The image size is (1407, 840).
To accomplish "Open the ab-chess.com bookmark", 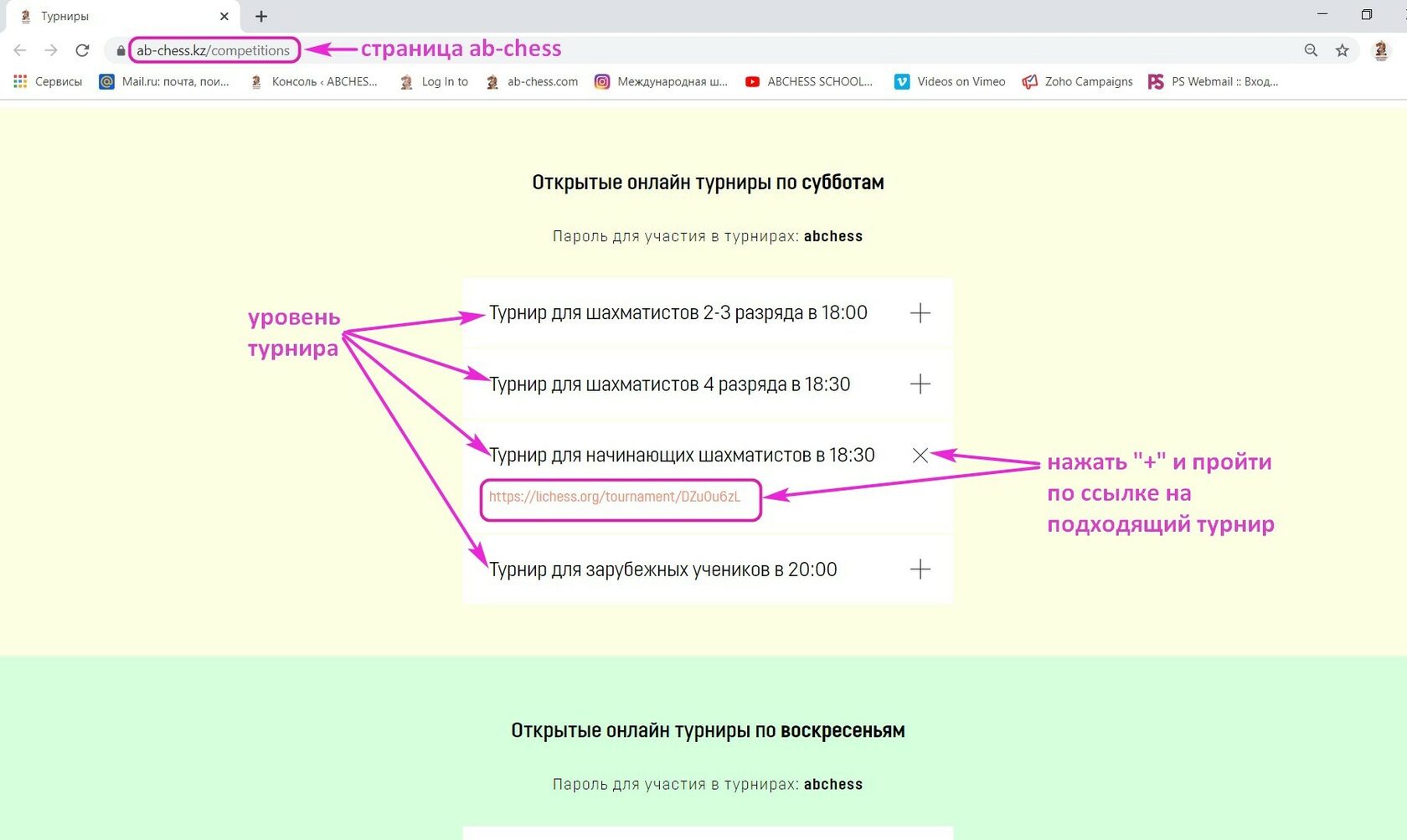I will pyautogui.click(x=531, y=81).
